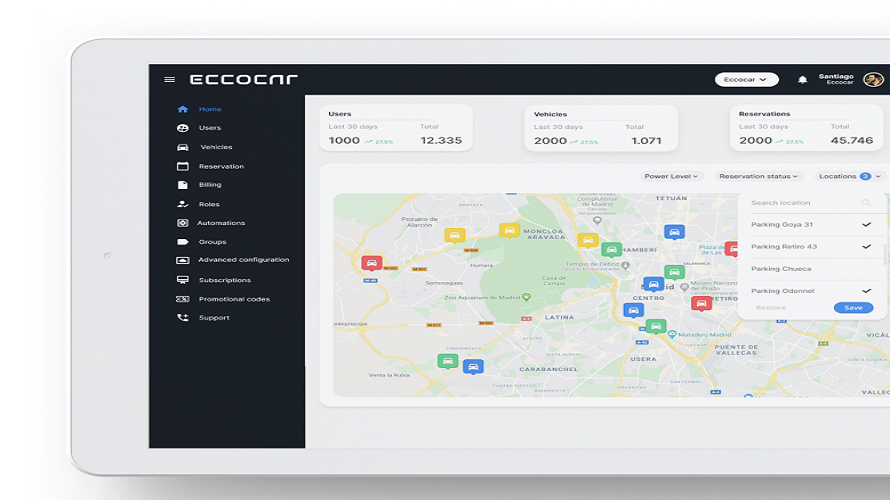Open Advanced configuration menu item
The width and height of the screenshot is (890, 500).
point(244,260)
